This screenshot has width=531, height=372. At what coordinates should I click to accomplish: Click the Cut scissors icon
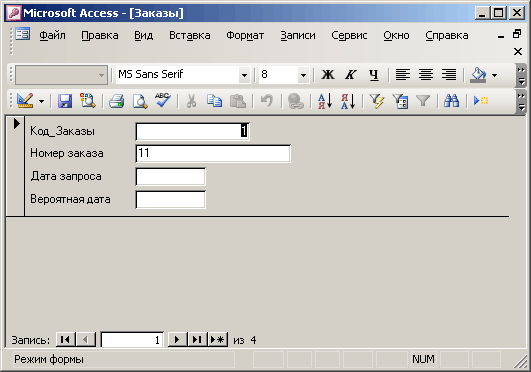pos(191,101)
